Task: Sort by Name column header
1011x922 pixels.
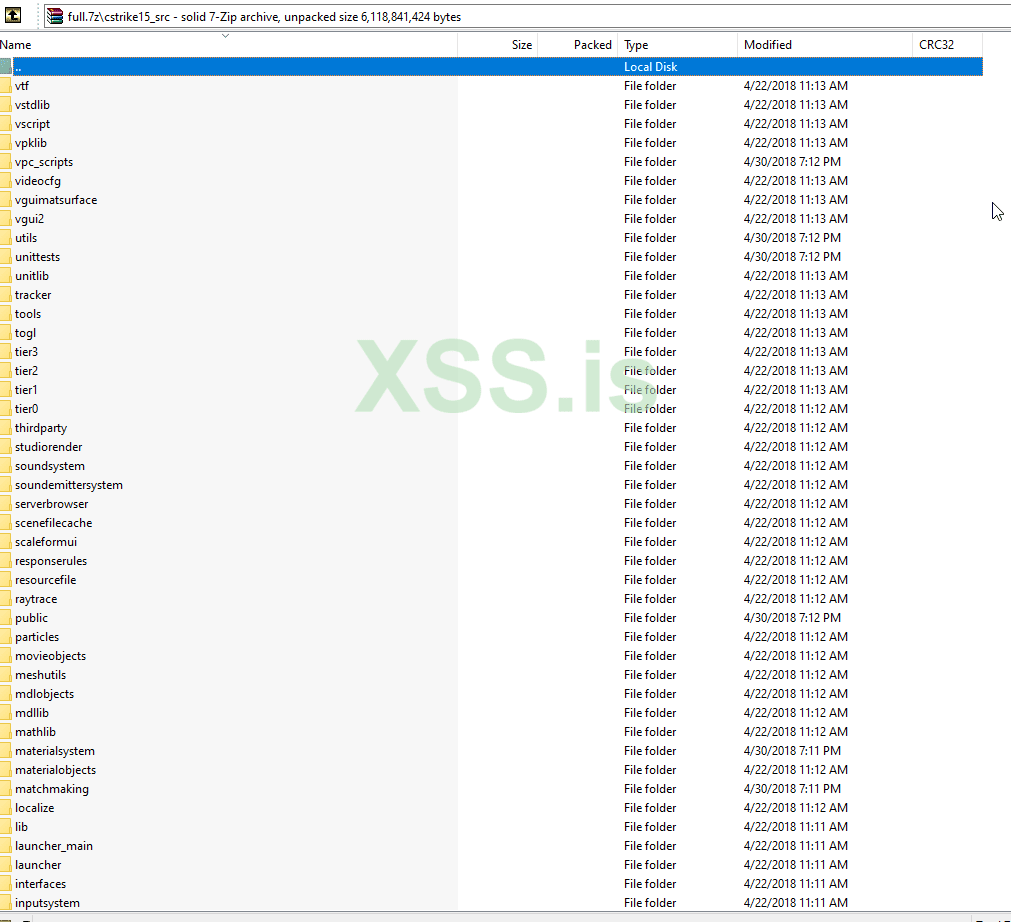Action: tap(228, 44)
